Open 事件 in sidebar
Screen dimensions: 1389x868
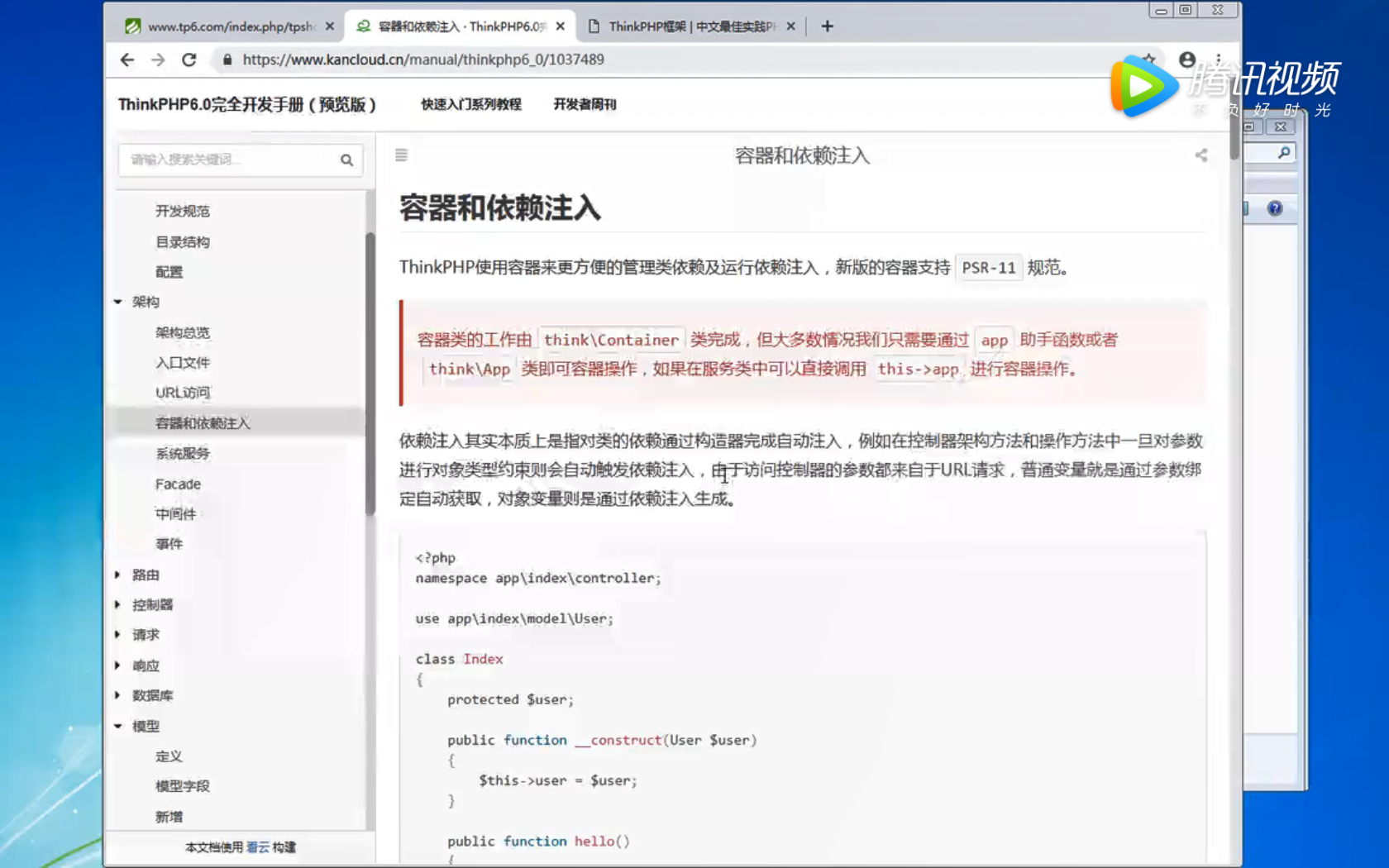coord(169,544)
